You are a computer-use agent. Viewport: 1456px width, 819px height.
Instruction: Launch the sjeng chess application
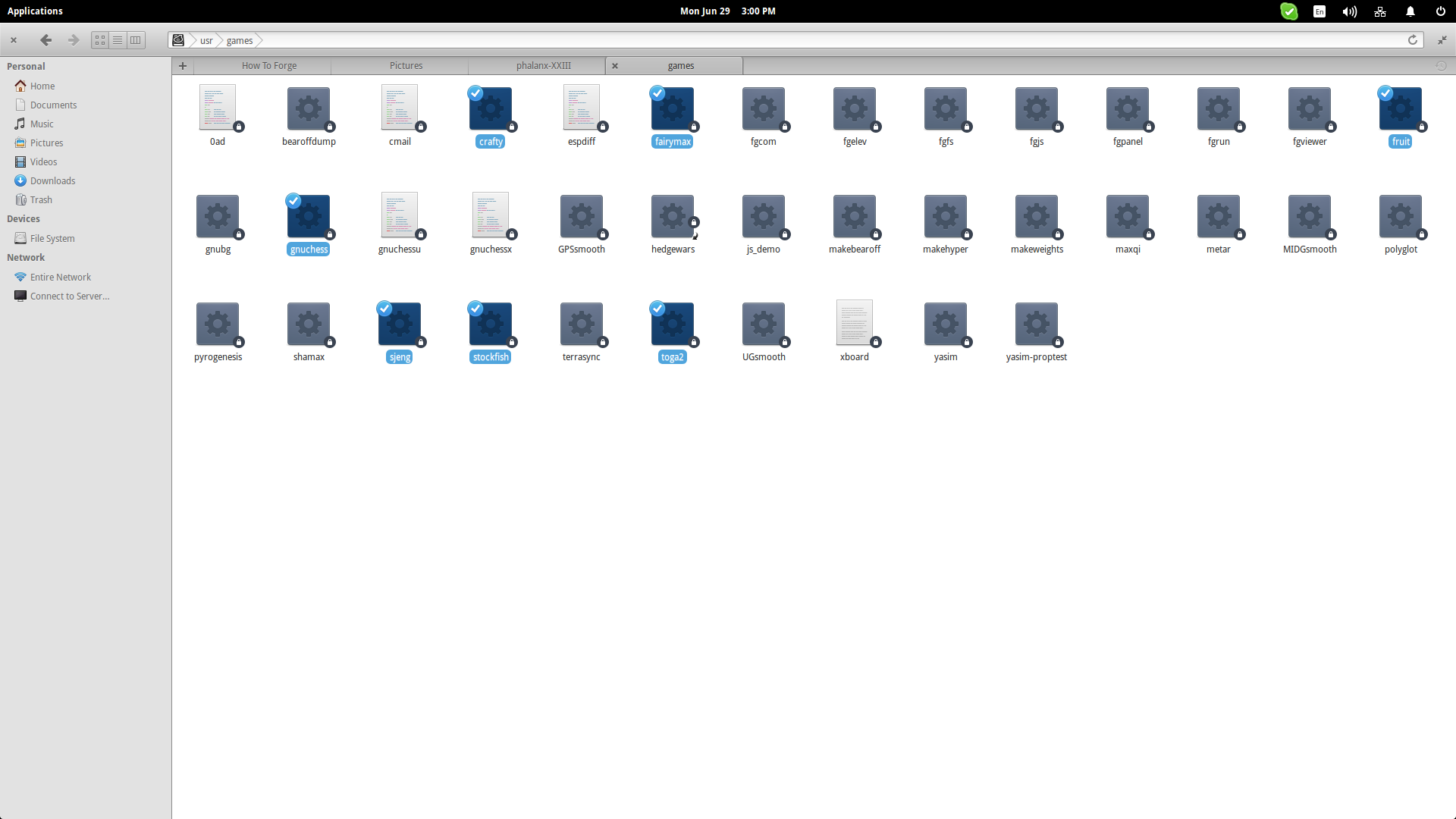[399, 324]
